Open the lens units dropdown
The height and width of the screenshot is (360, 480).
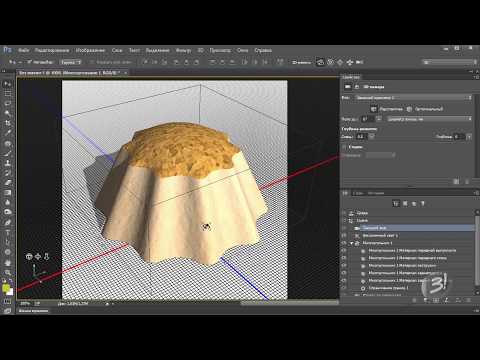(429, 119)
